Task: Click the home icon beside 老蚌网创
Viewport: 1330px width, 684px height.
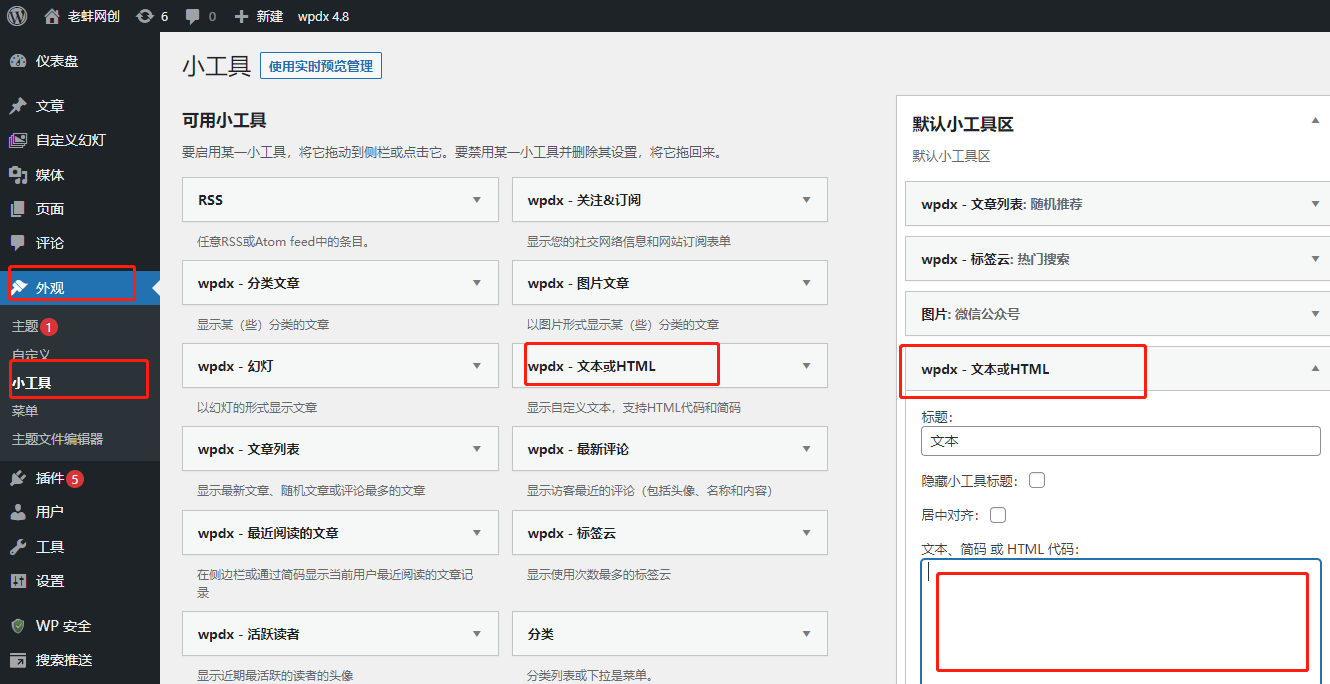Action: click(52, 16)
